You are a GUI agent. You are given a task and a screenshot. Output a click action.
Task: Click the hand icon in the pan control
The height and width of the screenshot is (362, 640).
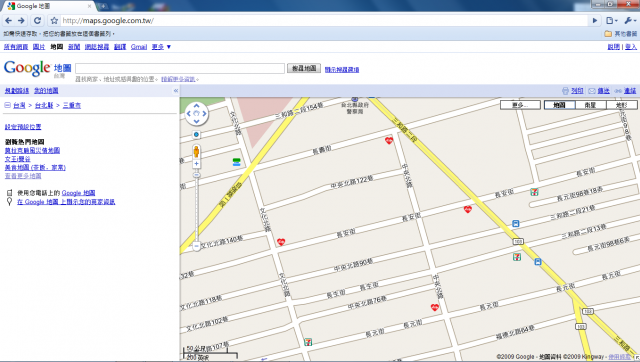pos(196,113)
